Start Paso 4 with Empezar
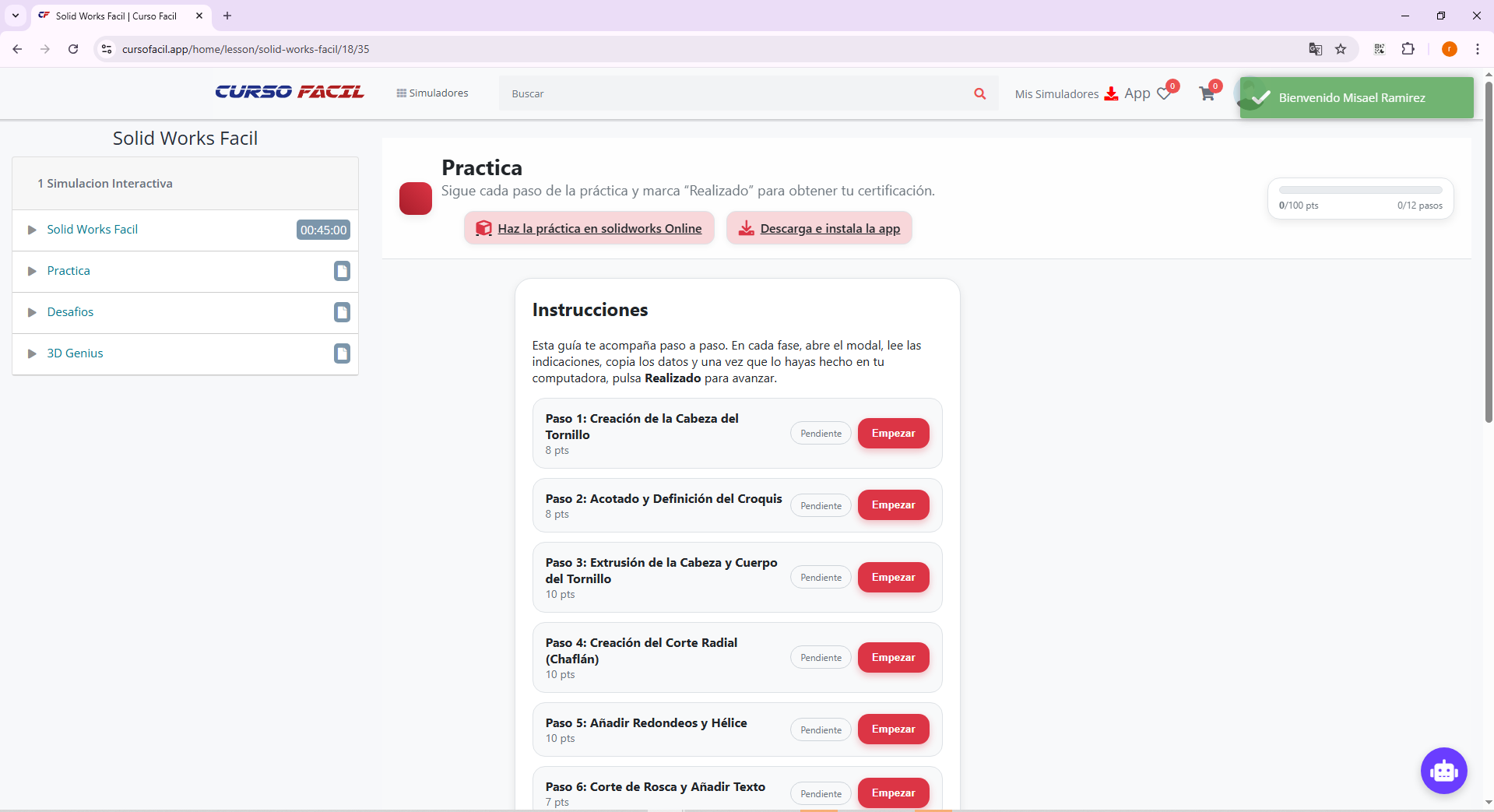The height and width of the screenshot is (812, 1494). tap(893, 658)
